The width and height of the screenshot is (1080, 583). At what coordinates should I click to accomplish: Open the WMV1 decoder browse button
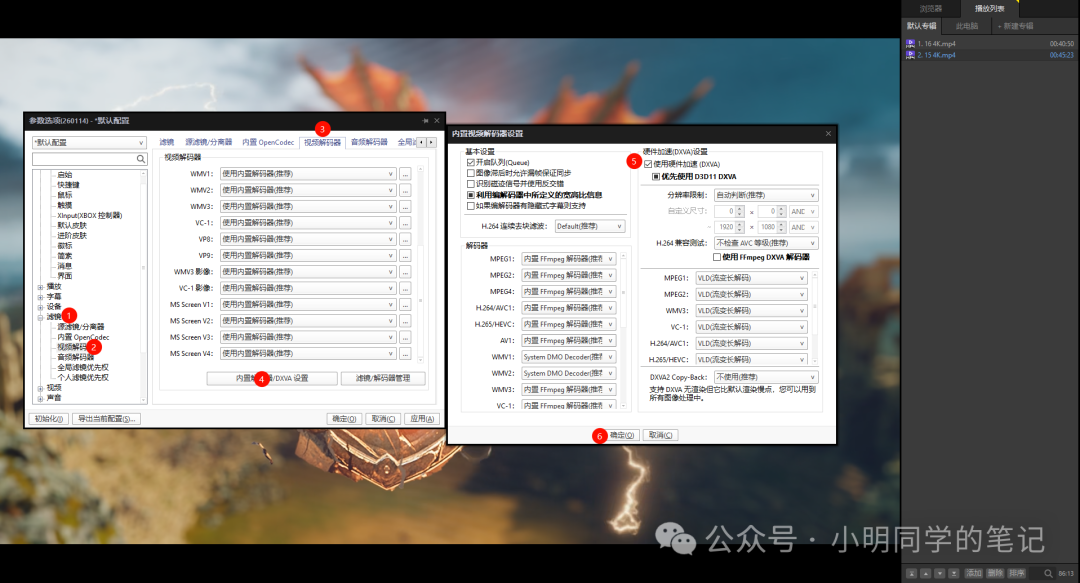click(405, 173)
